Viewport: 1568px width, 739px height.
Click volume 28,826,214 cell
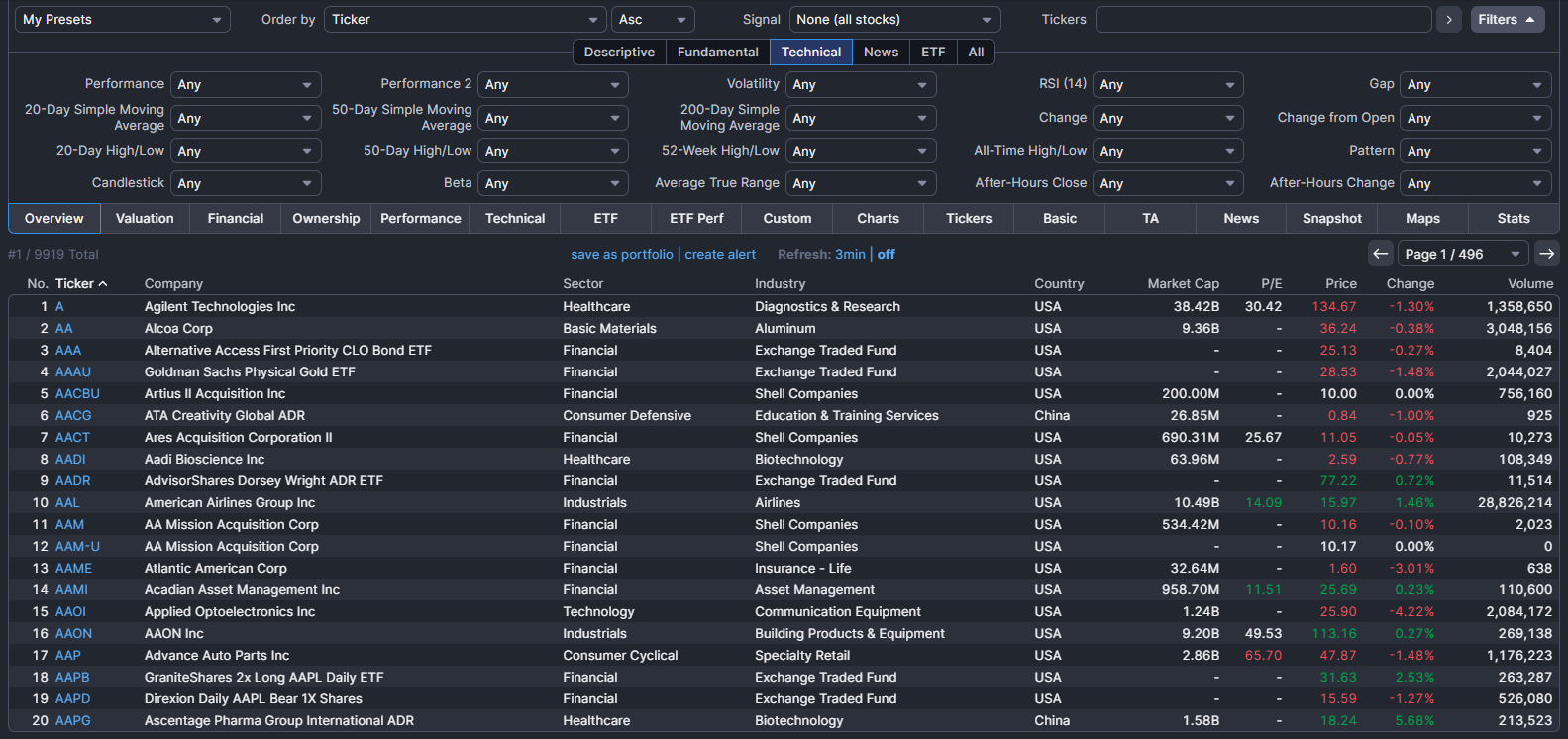[x=1515, y=503]
